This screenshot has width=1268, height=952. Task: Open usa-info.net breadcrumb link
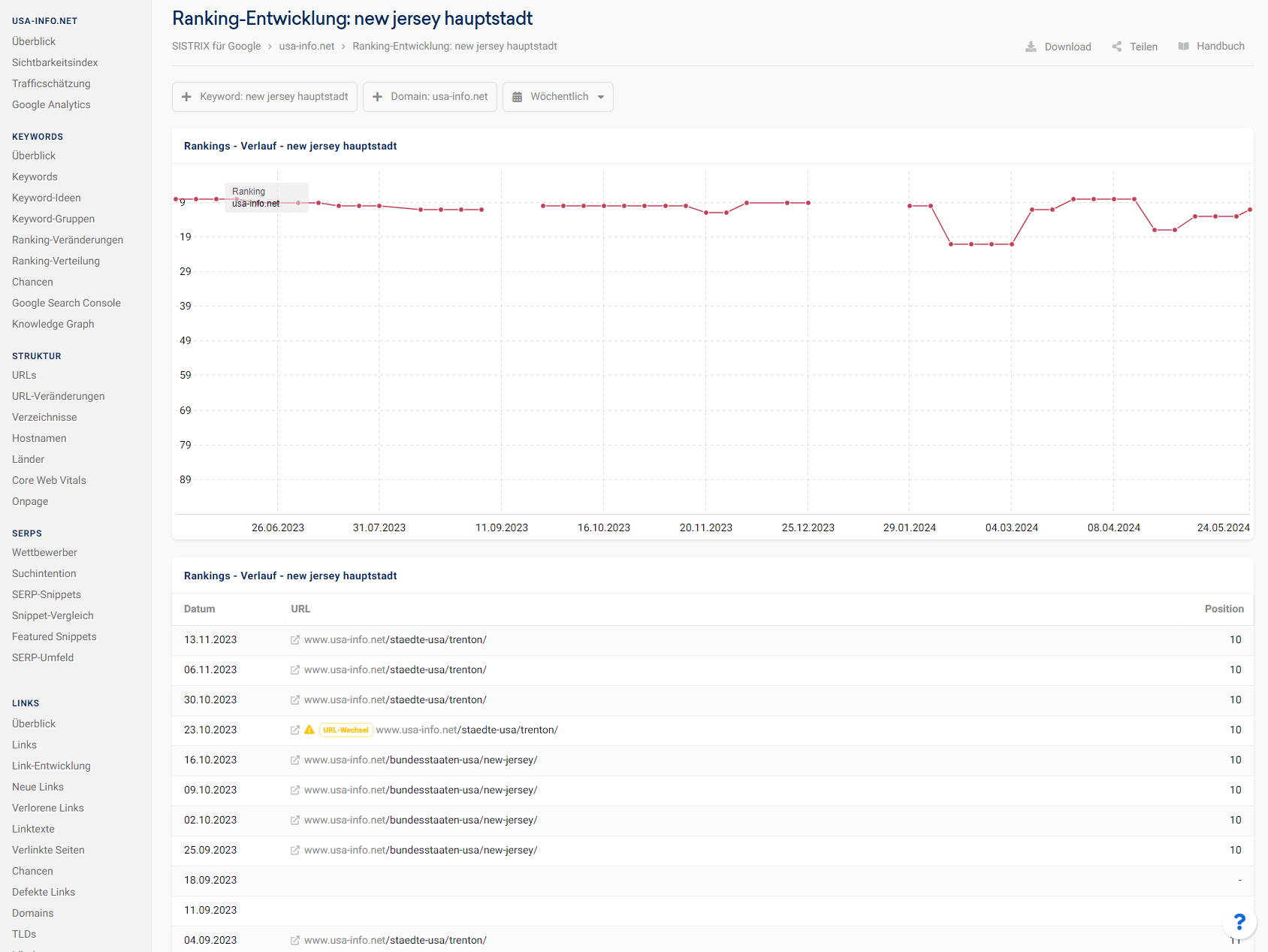point(306,46)
